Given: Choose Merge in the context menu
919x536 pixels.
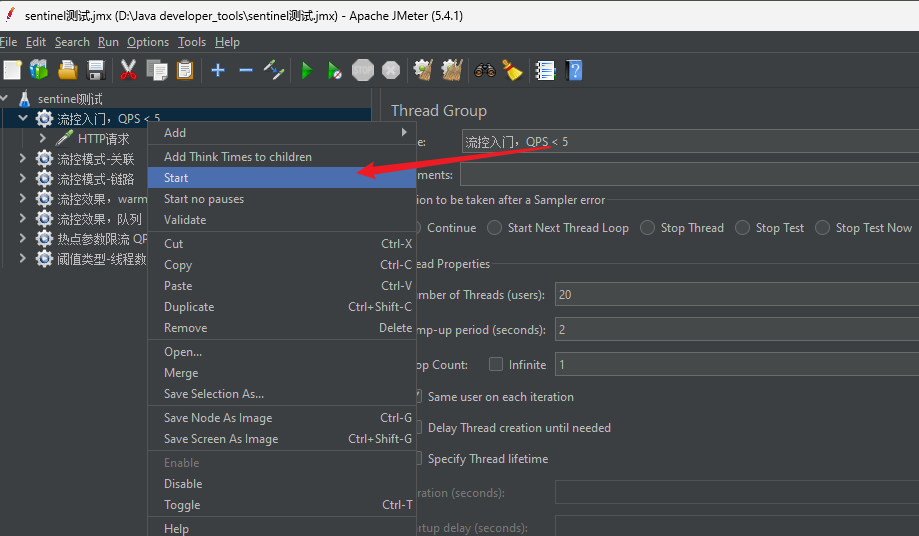Looking at the screenshot, I should click(x=282, y=373).
